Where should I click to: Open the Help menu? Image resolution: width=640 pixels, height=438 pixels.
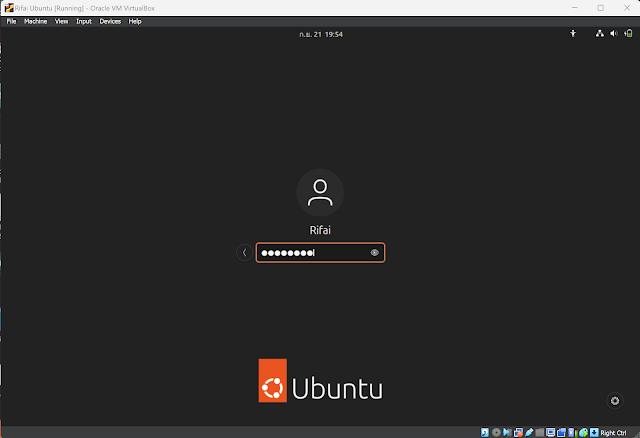point(135,21)
